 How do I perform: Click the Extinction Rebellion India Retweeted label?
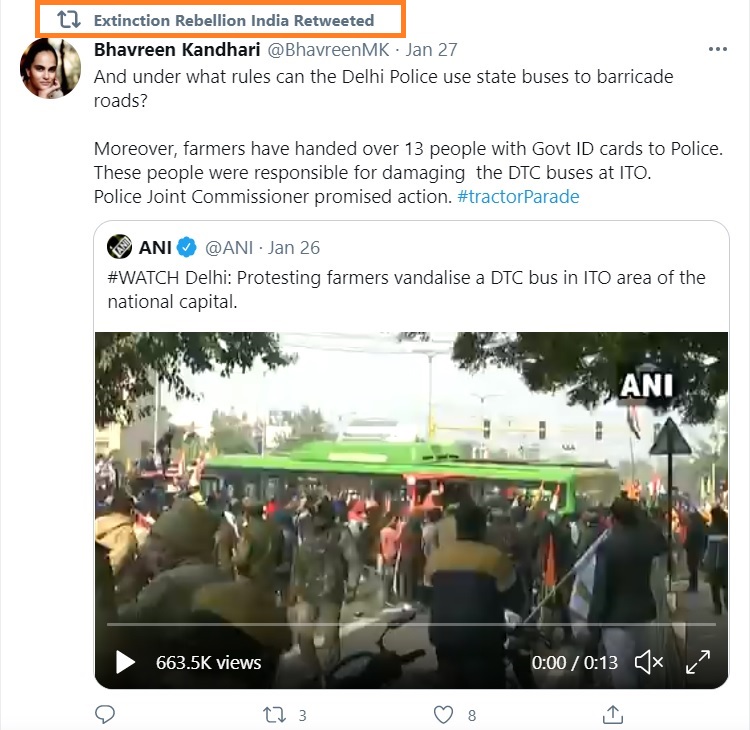pyautogui.click(x=234, y=20)
